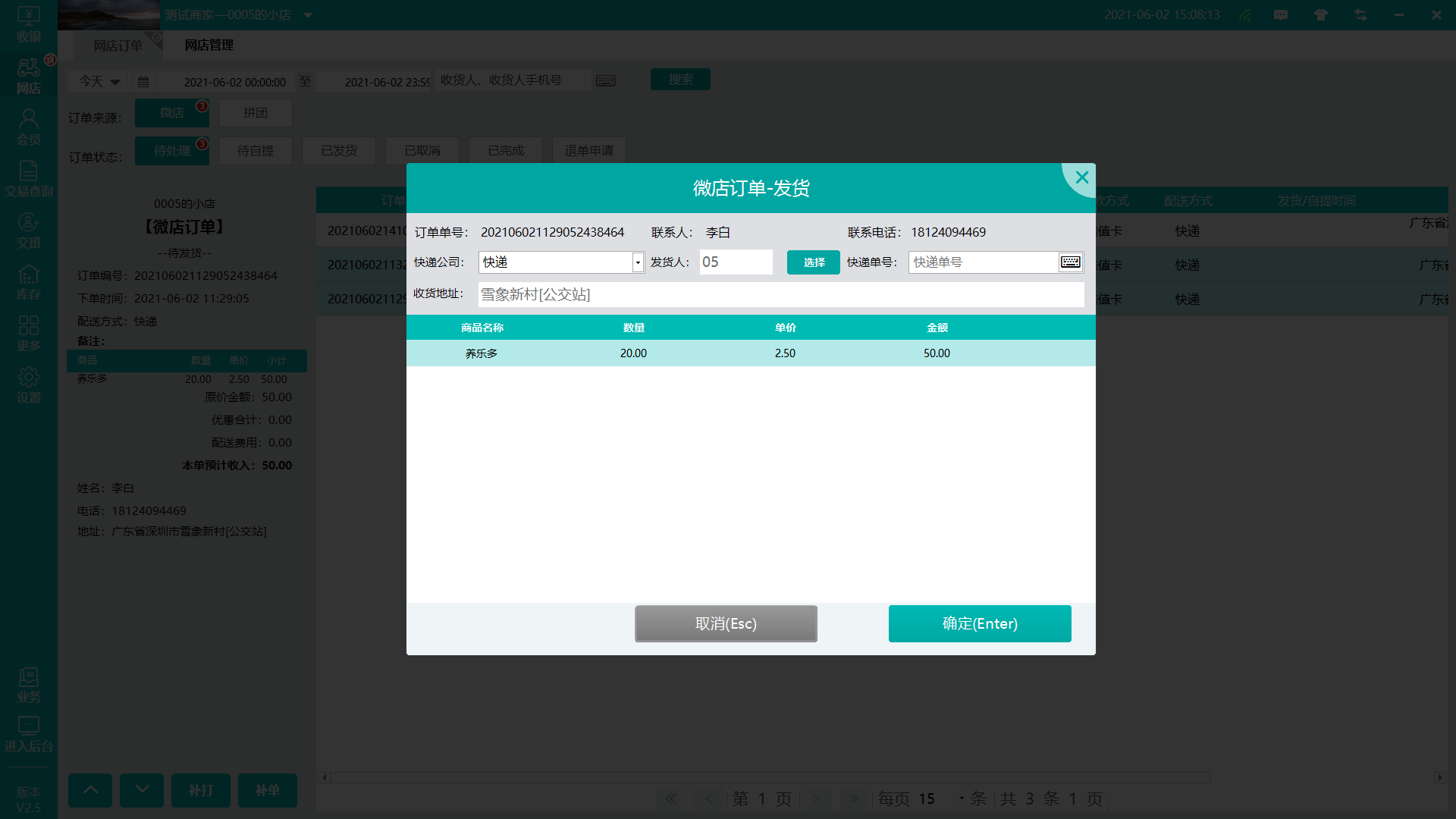Click the 补打 reprint button

201,790
